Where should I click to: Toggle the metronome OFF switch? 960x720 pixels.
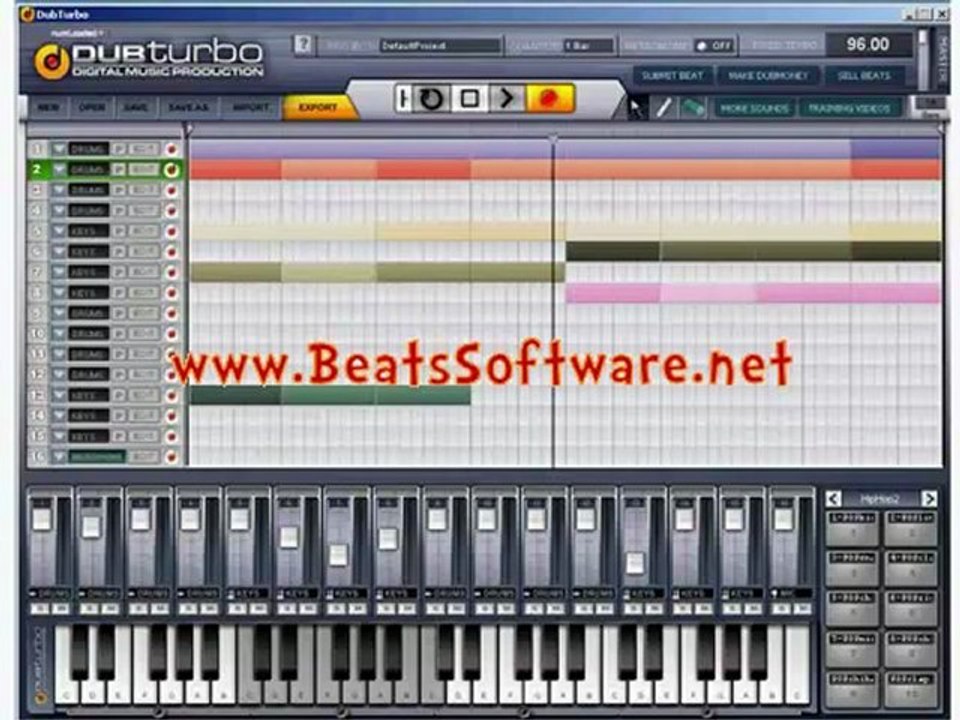[714, 45]
